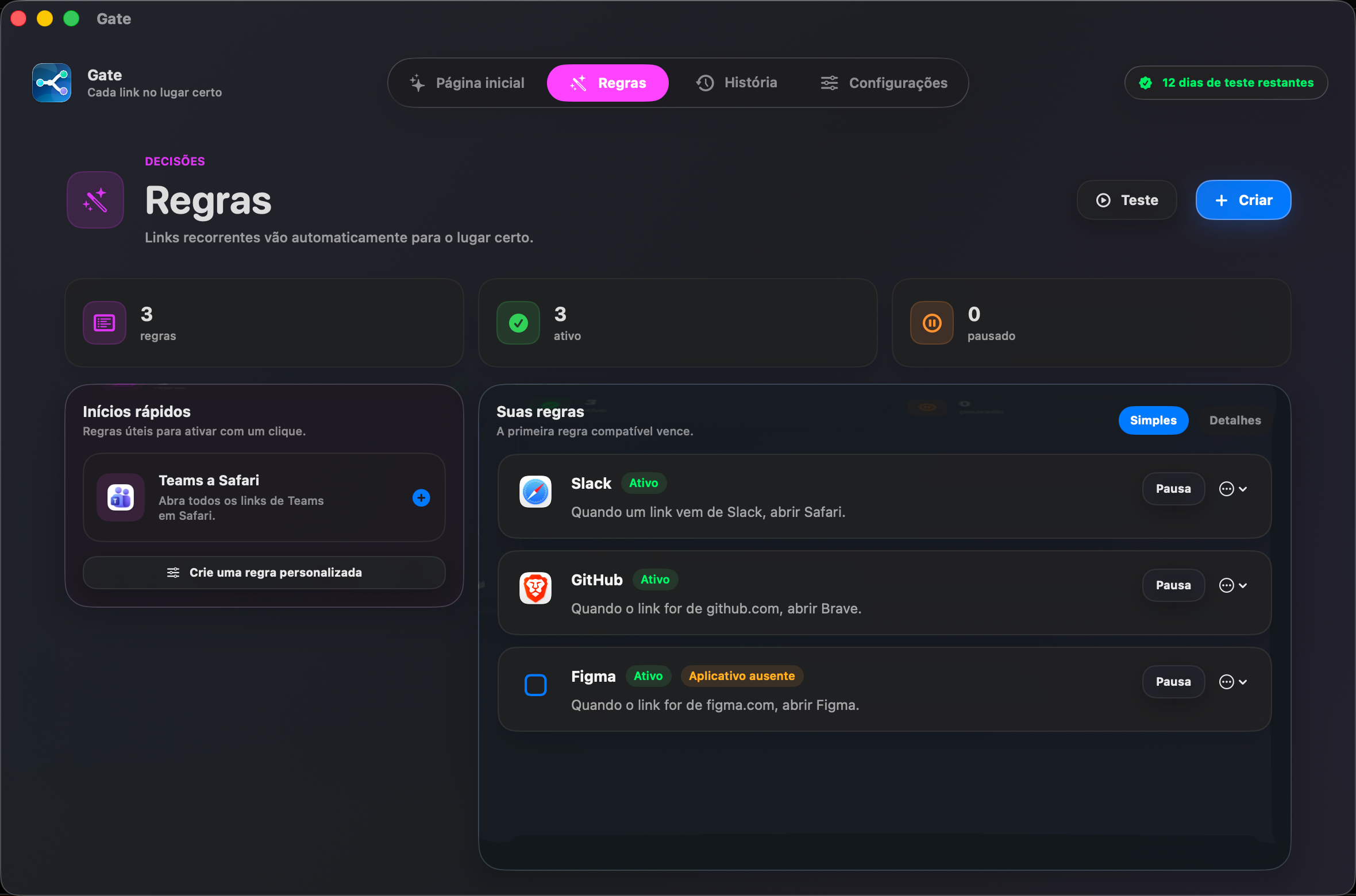Screen dimensions: 1356x896
Task: Click the orange pause pausado icon
Action: point(932,323)
